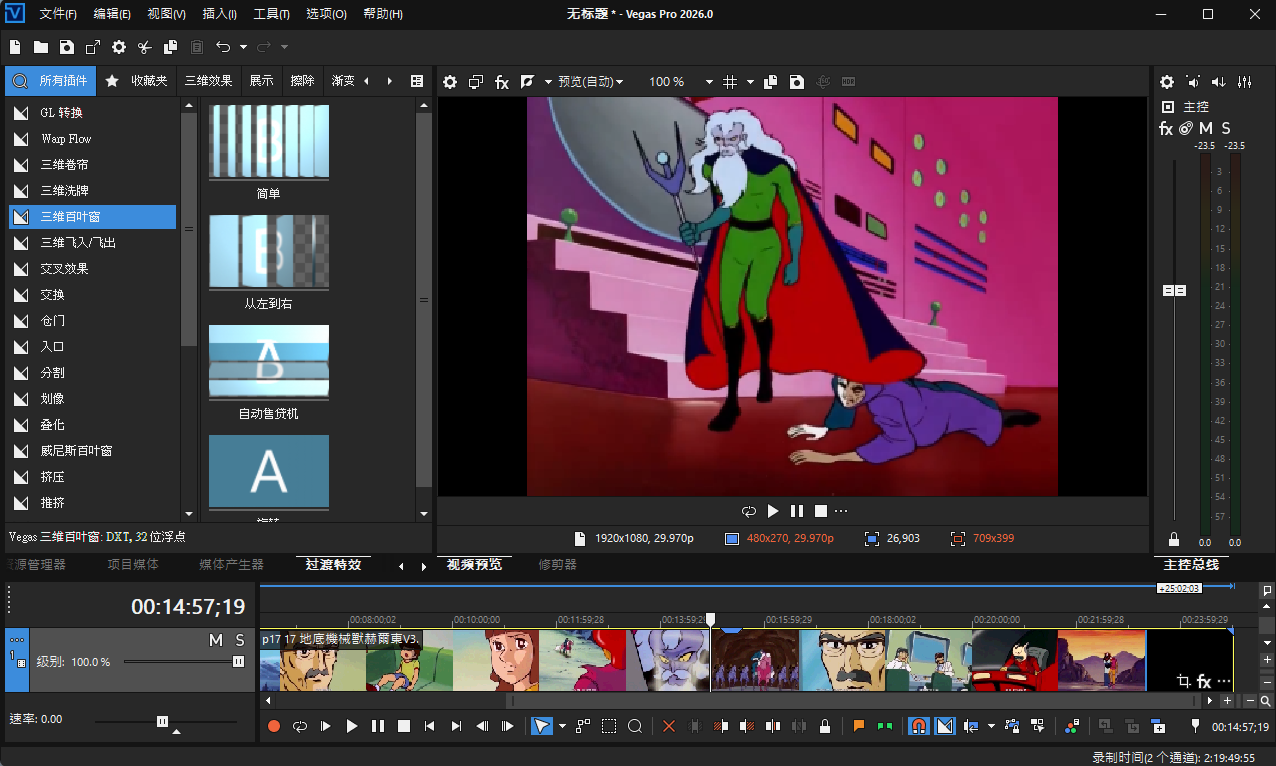This screenshot has width=1276, height=766.
Task: Expand overlay grid options arrow
Action: pyautogui.click(x=749, y=82)
